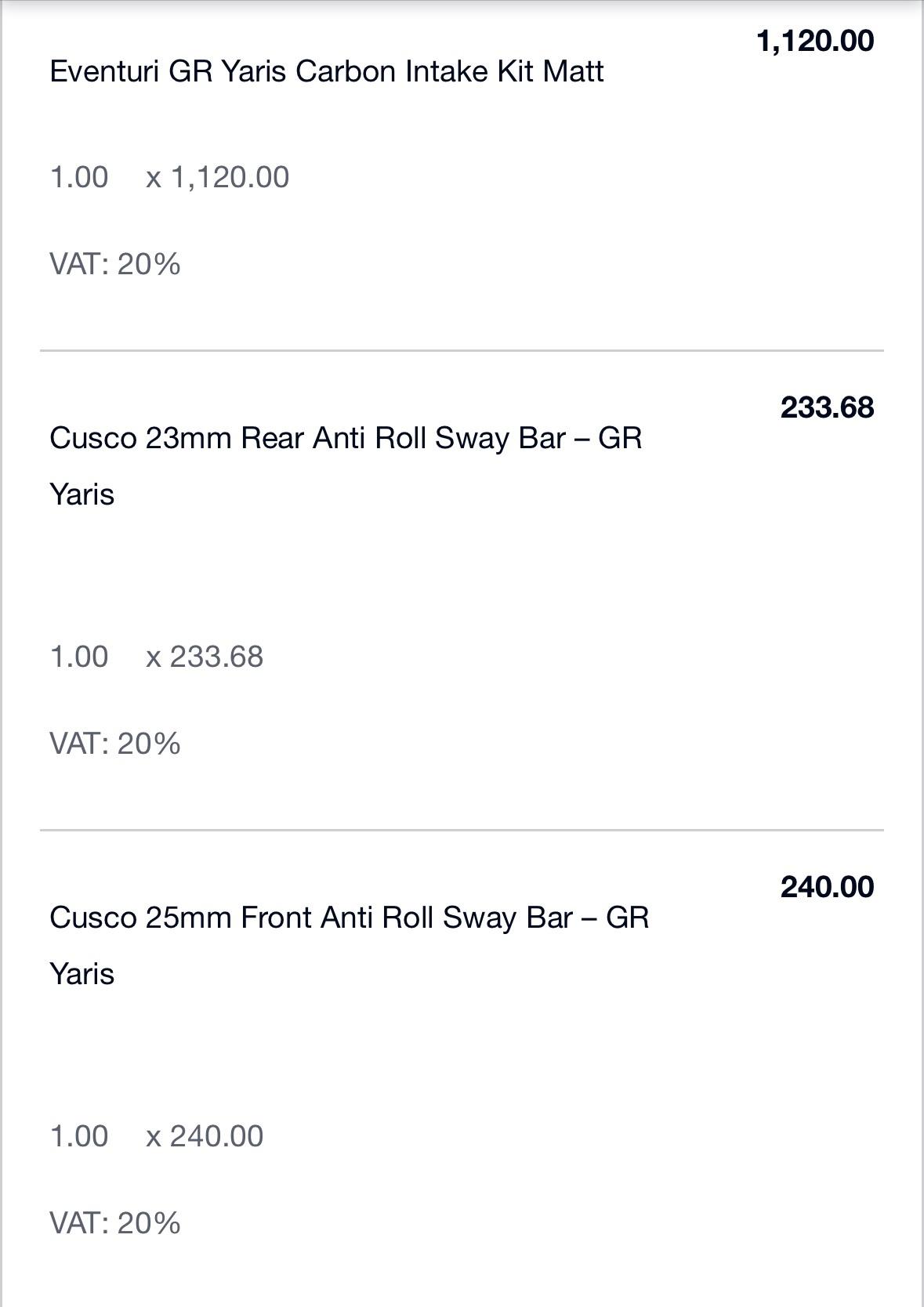Click the 1,120.00 total price

(x=815, y=41)
